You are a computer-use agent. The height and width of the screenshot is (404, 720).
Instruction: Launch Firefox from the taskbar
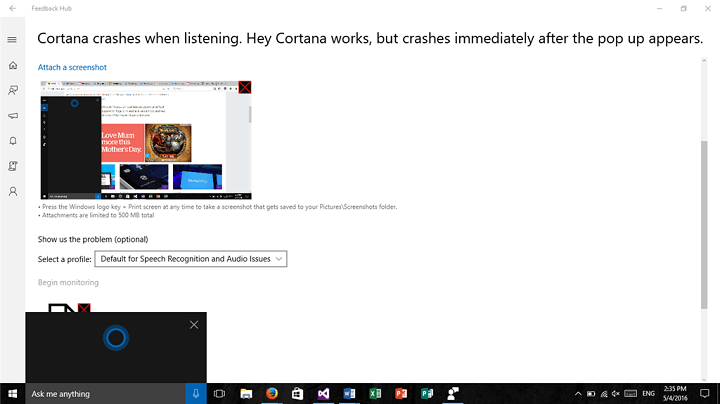pos(272,394)
